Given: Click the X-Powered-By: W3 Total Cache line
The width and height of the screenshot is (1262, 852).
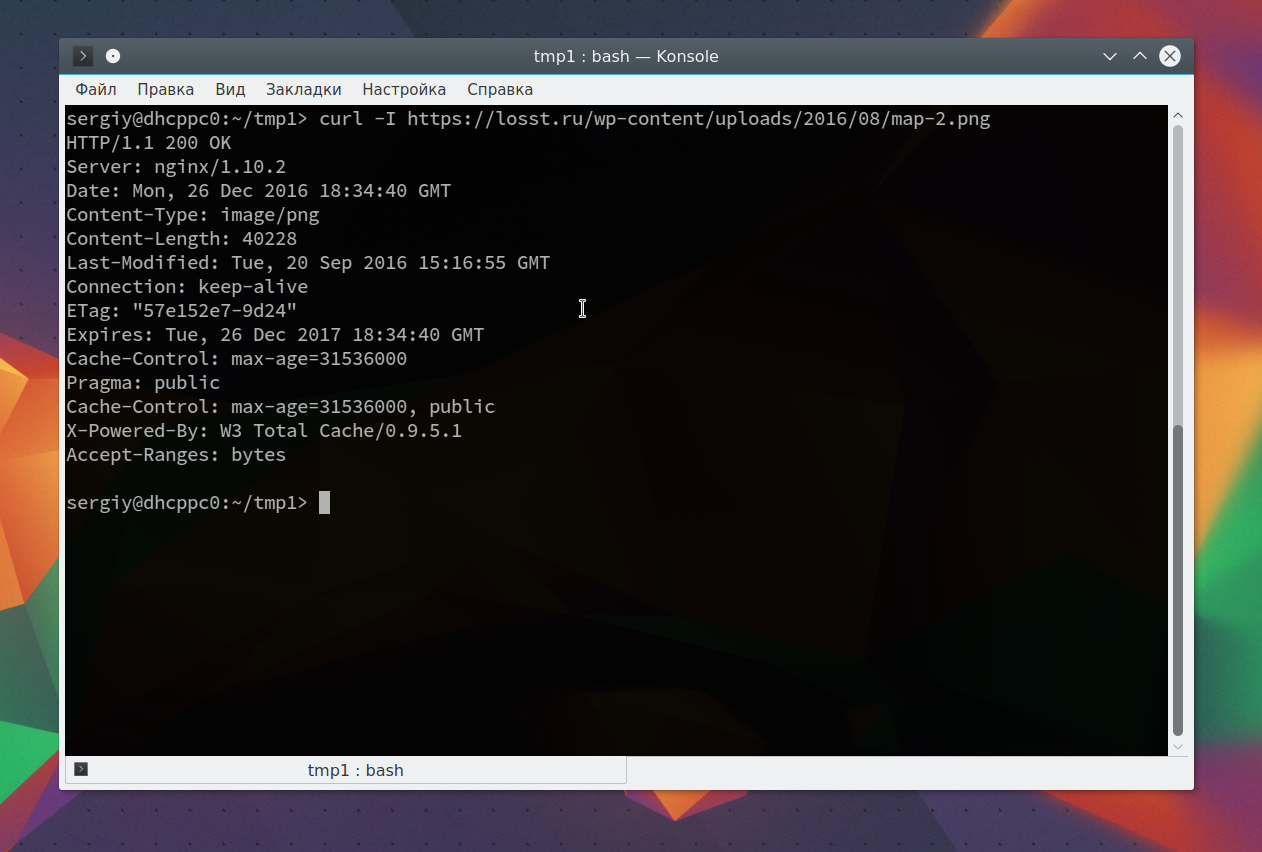Looking at the screenshot, I should [264, 431].
